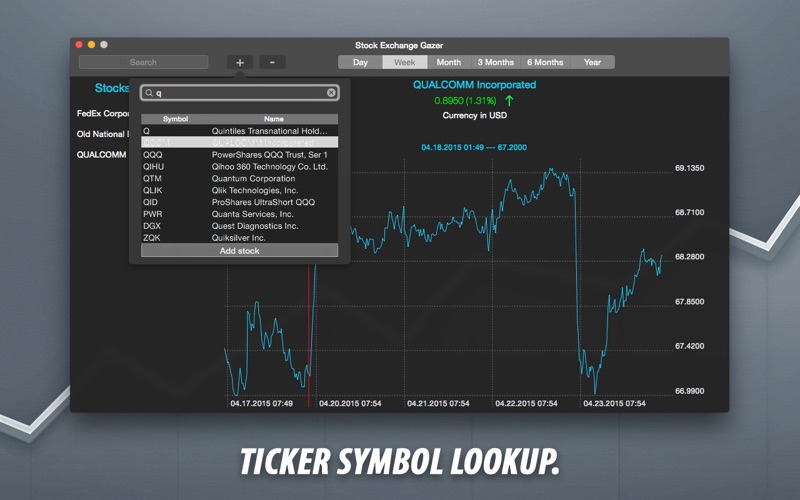
Task: Select Quintiles Transnational Hold row
Action: pyautogui.click(x=239, y=131)
